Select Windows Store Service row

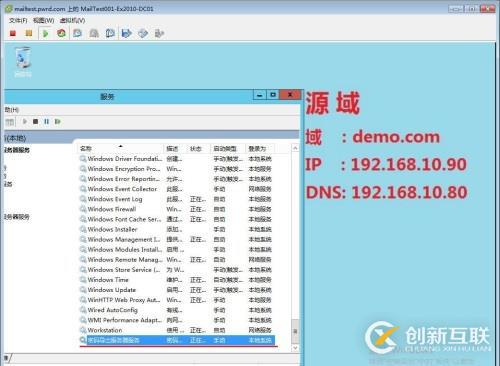pos(176,270)
